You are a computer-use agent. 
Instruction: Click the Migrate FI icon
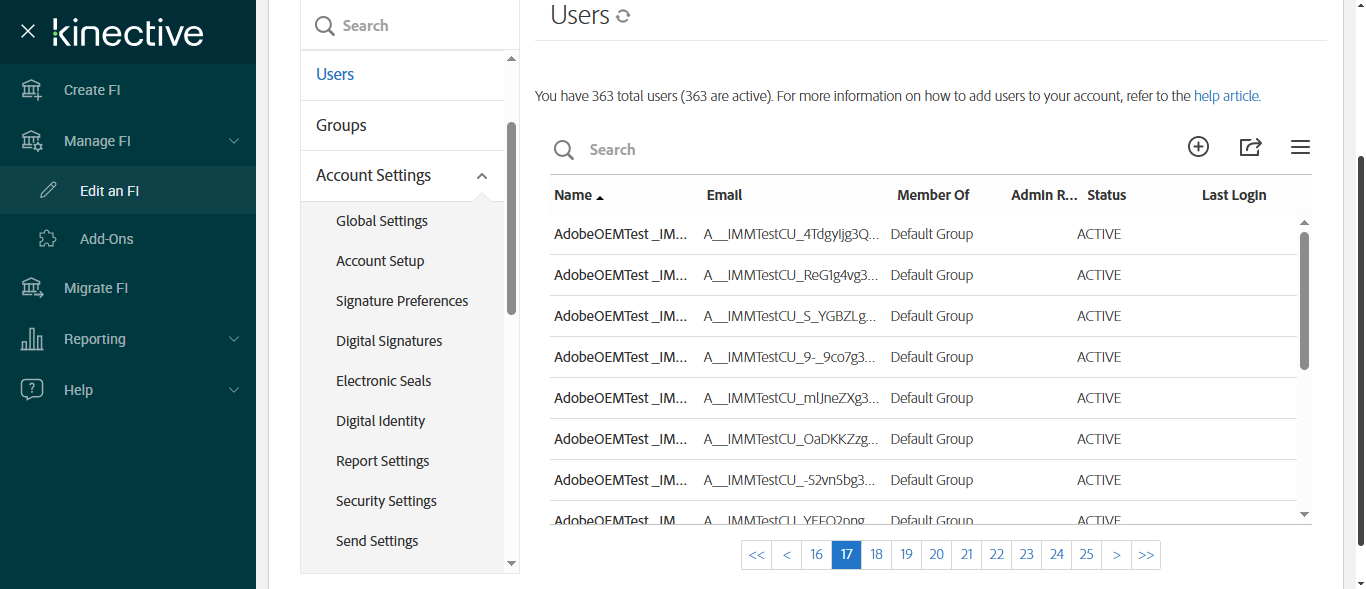pyautogui.click(x=32, y=288)
